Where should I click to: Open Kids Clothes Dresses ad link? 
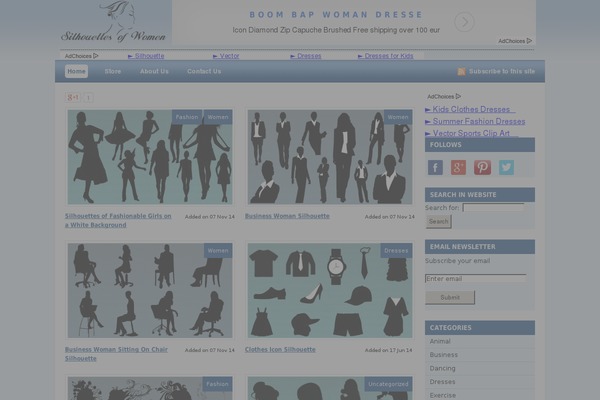470,109
